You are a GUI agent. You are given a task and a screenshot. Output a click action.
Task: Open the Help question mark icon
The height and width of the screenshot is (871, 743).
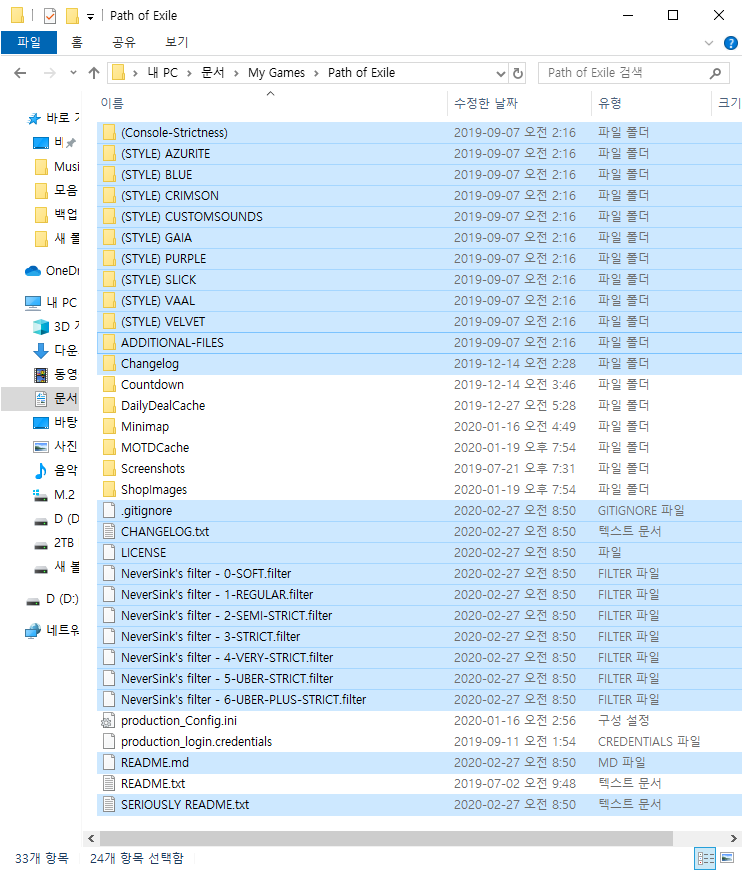click(x=731, y=43)
